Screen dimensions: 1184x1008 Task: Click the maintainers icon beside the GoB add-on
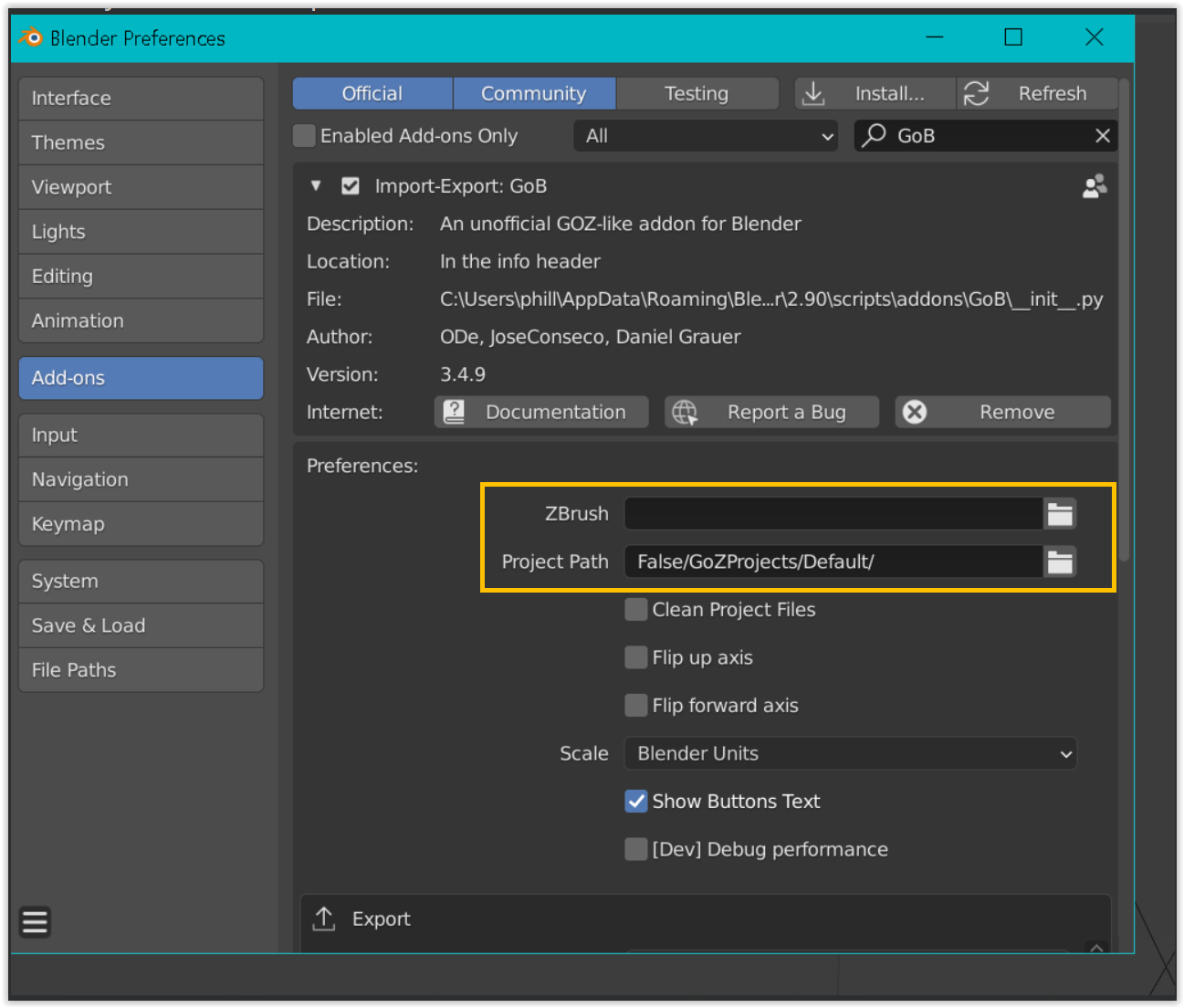click(1094, 186)
